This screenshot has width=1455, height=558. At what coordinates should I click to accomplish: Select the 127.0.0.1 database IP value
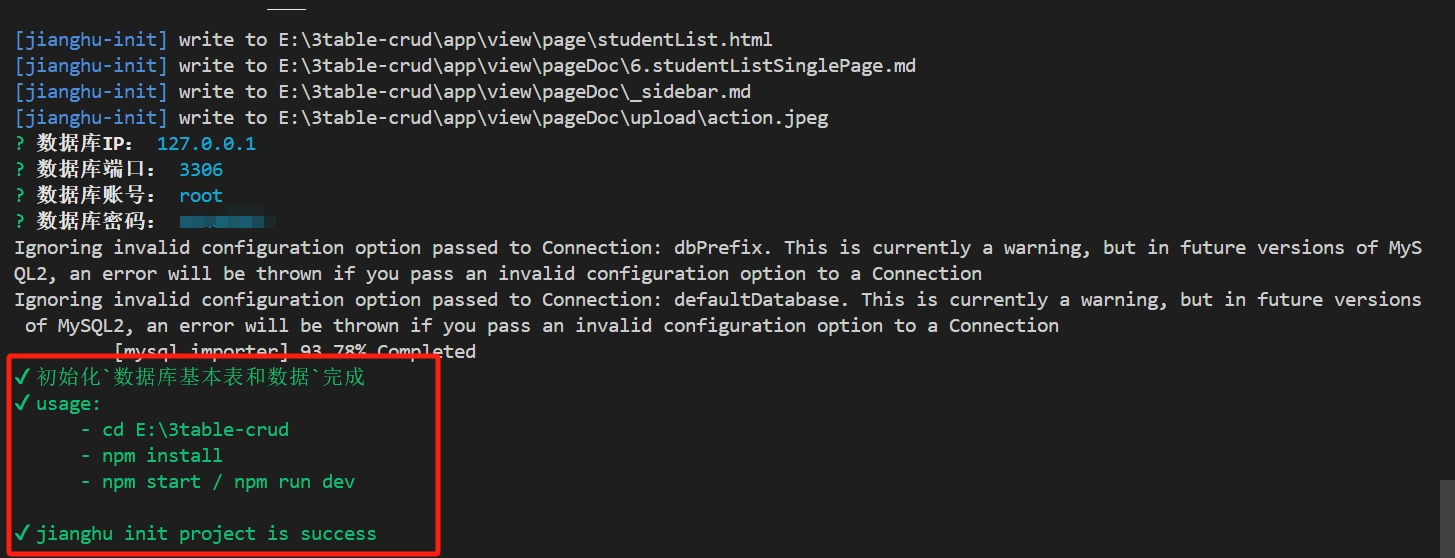(206, 143)
